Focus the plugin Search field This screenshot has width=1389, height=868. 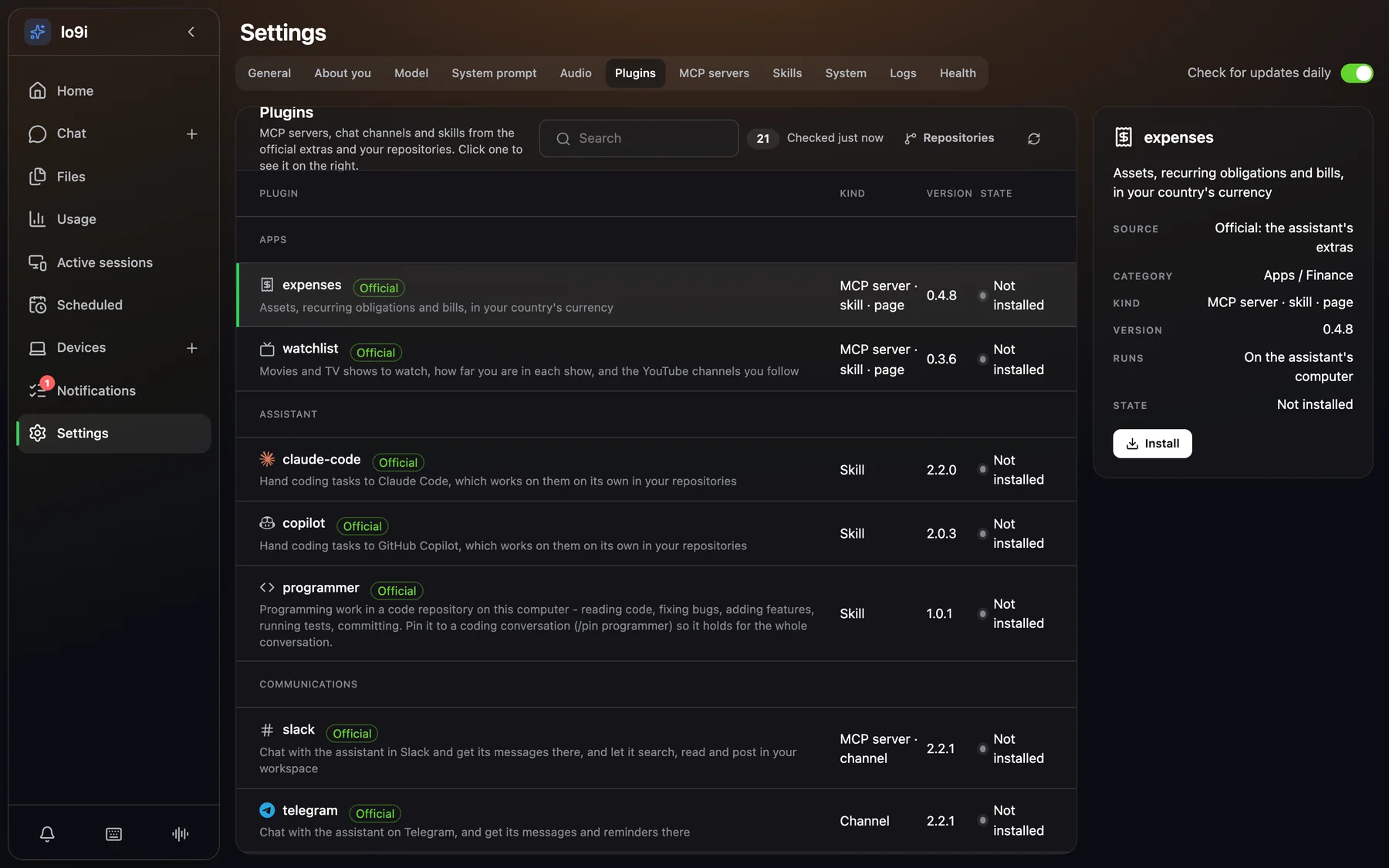[639, 139]
